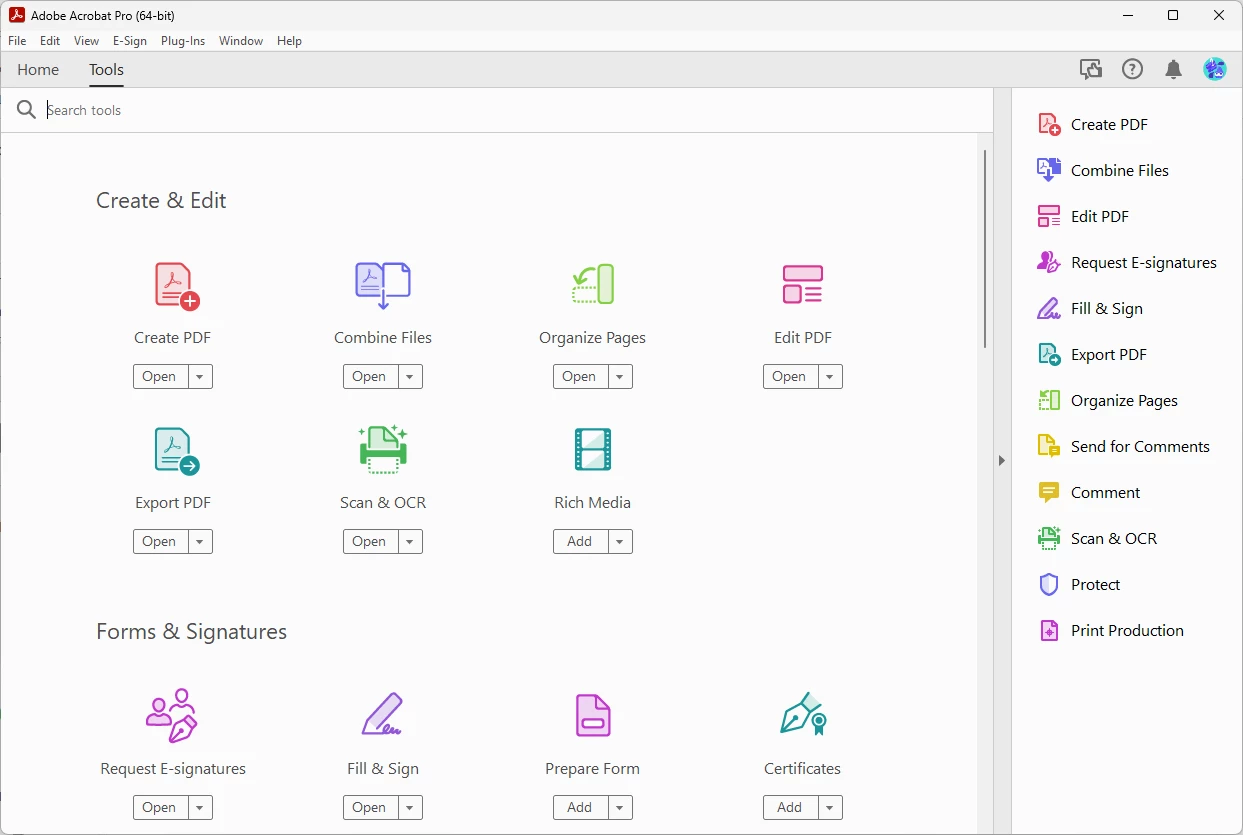Screen dimensions: 1243x835
Task: Click Open button under Create PDF
Action: point(160,377)
